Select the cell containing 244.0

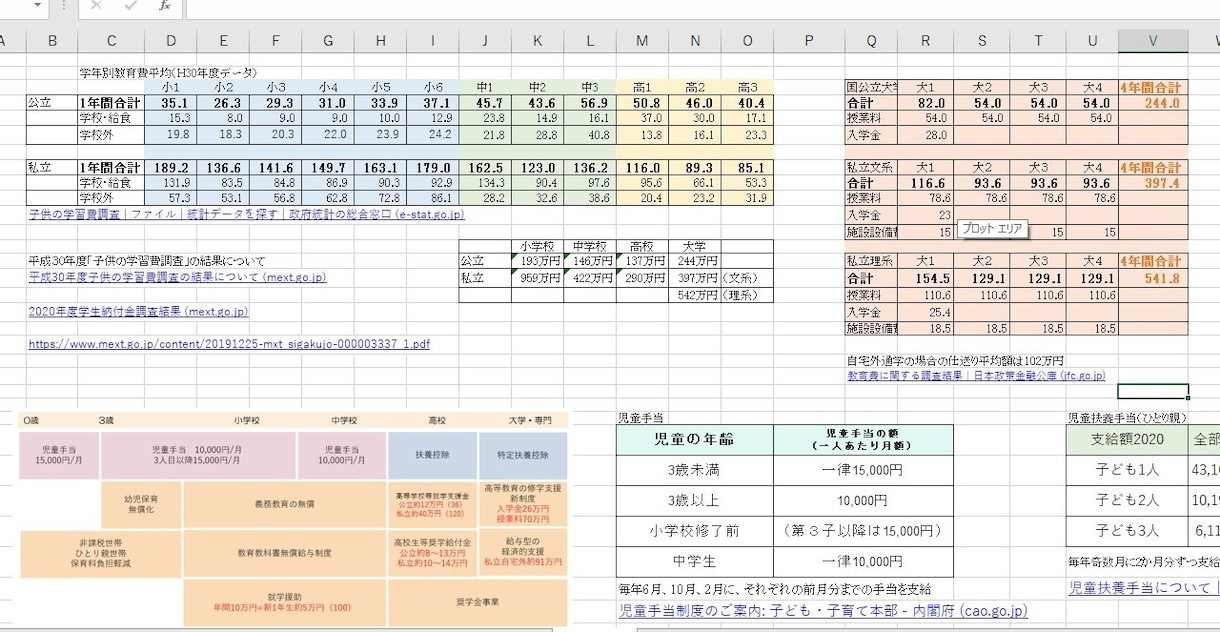click(1153, 103)
